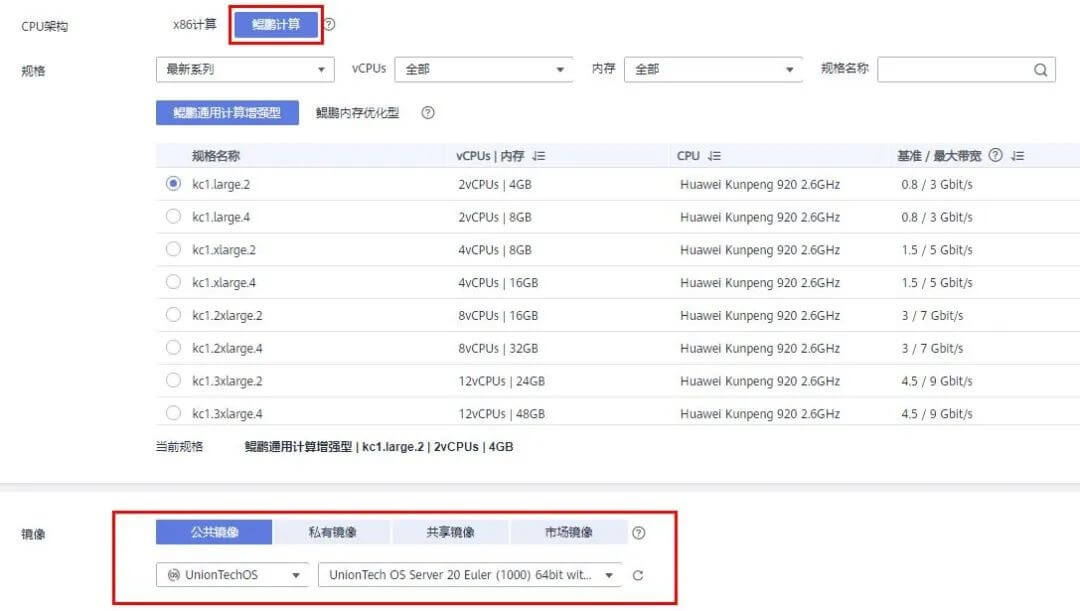
Task: Click 8vCPUs | 32GB cell
Action: (498, 349)
